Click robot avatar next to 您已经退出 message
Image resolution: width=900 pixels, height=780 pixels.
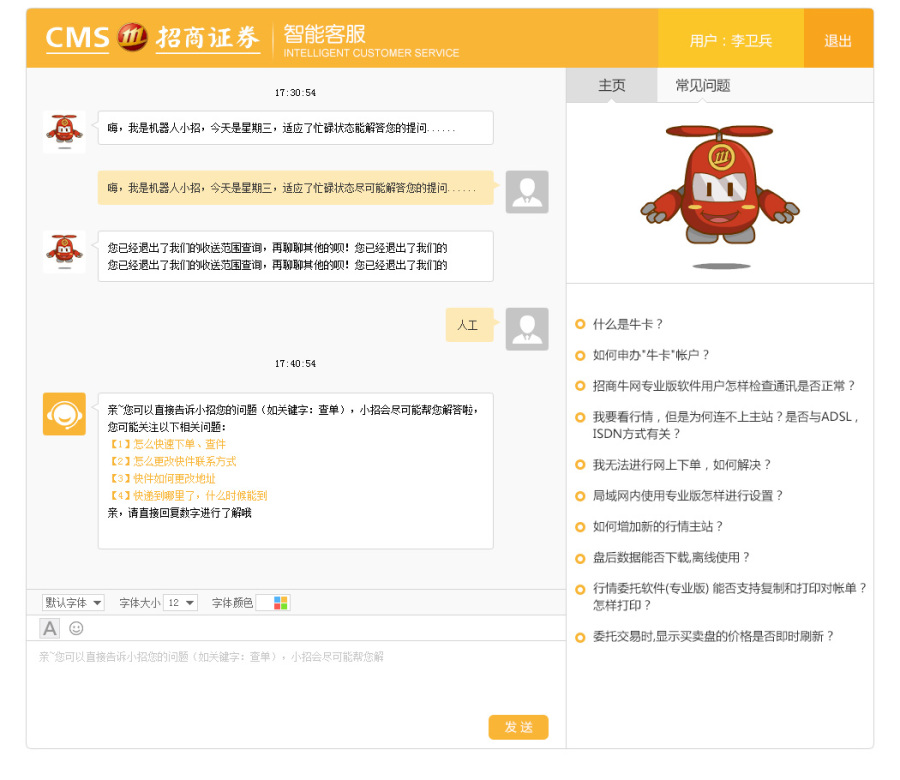(x=63, y=252)
